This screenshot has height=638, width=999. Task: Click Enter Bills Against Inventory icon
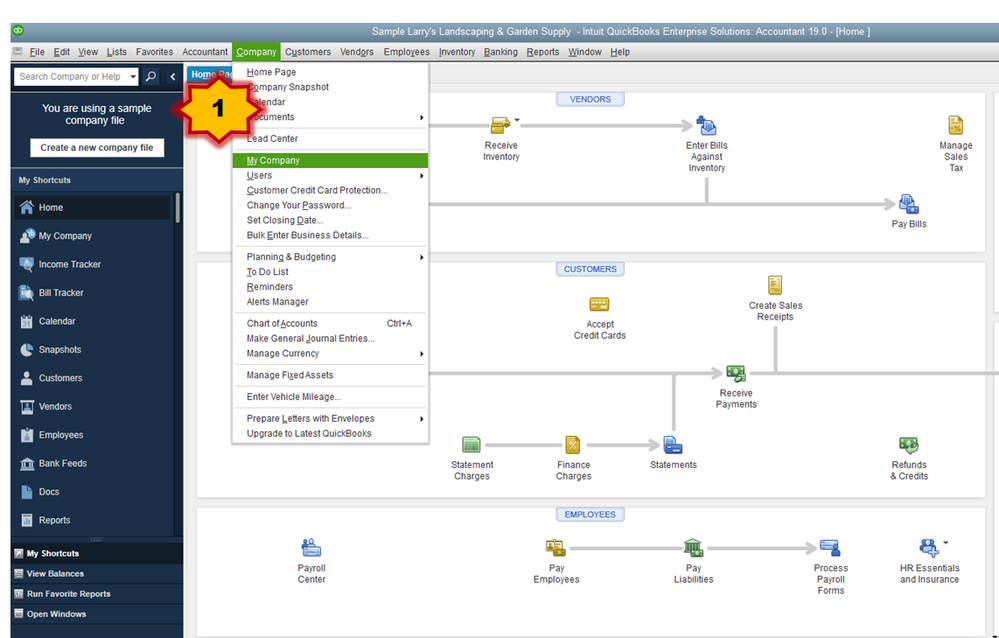coord(706,126)
